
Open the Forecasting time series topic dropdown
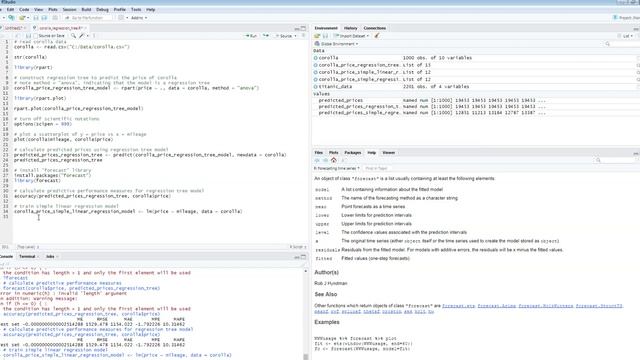(337, 168)
